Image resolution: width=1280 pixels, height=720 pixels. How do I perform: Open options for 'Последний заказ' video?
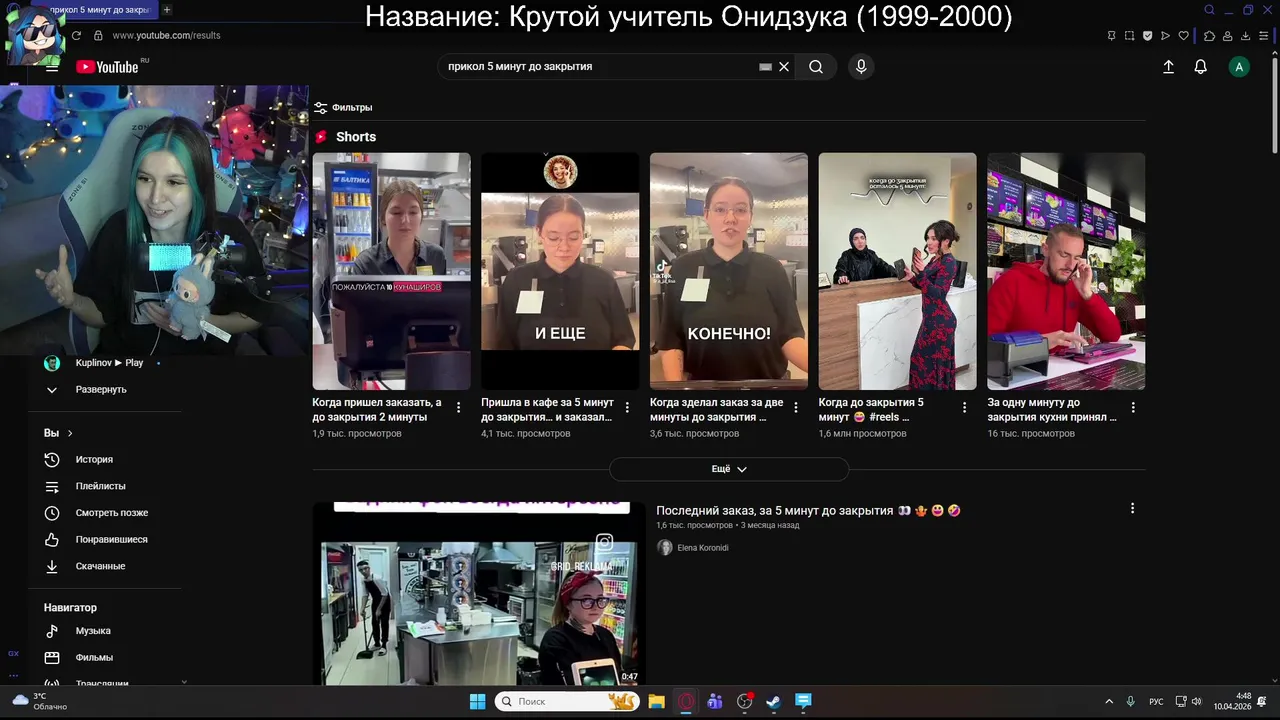(x=1132, y=509)
